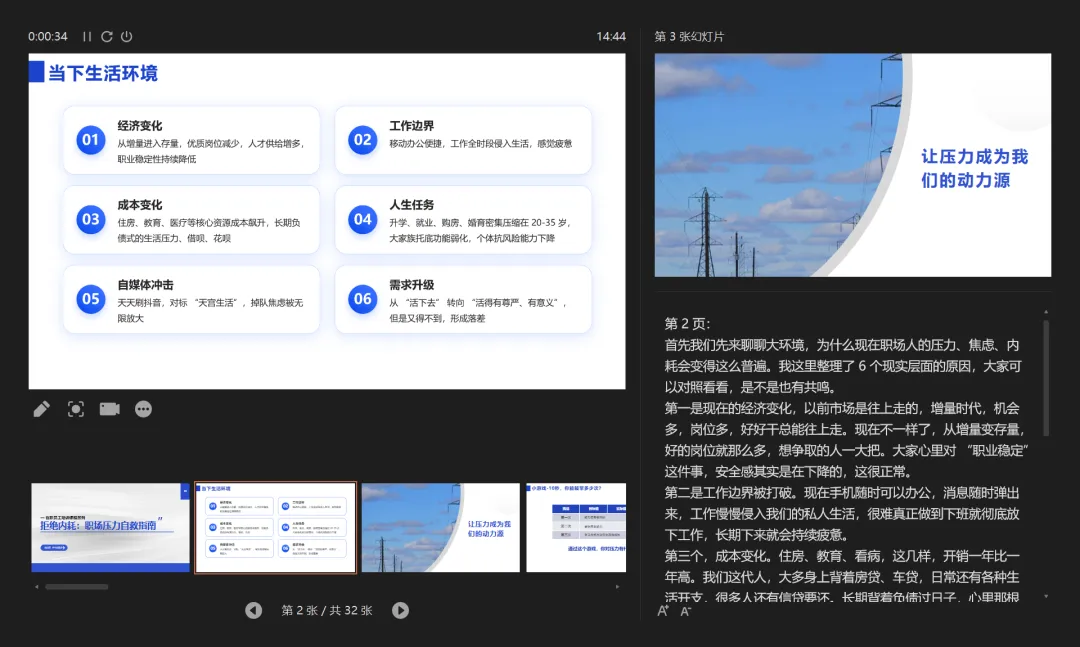Open more slideshow options menu
Viewport: 1080px width, 647px height.
(x=143, y=409)
